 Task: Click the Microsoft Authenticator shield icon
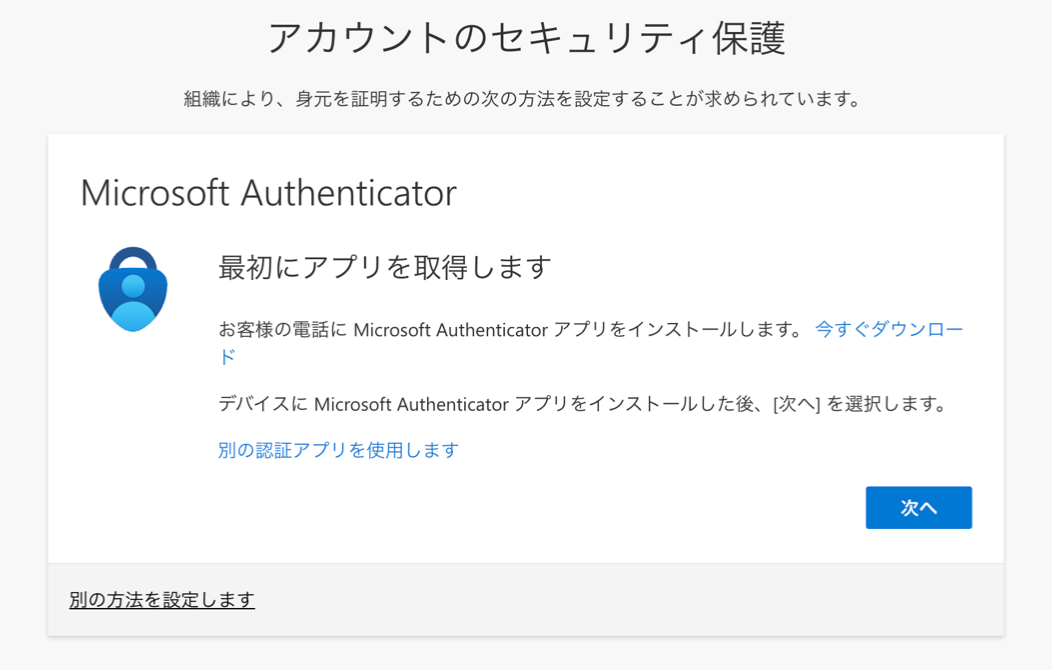tap(133, 289)
